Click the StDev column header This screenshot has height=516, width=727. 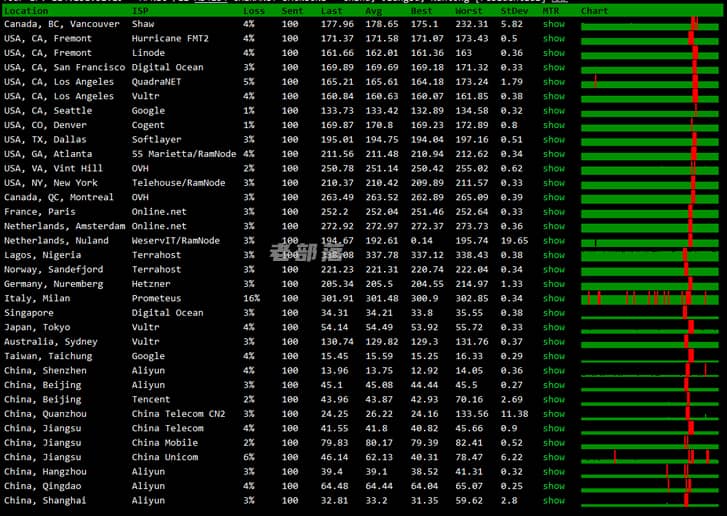click(514, 11)
